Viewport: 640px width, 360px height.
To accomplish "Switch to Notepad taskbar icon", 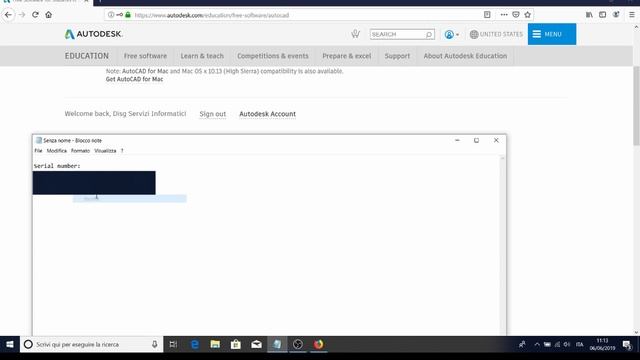I will coord(277,344).
